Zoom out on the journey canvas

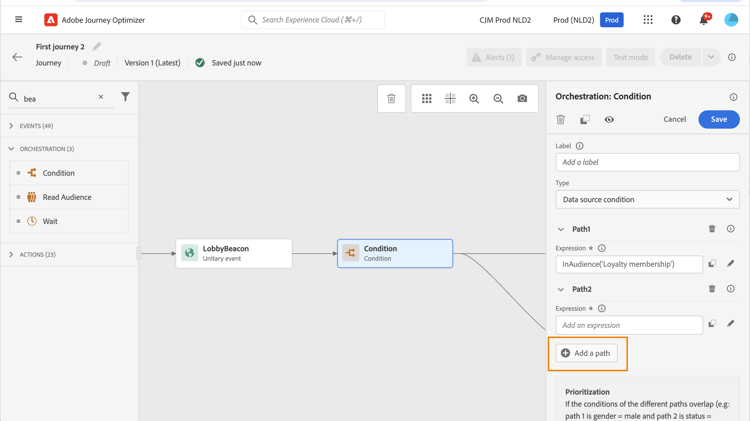pos(498,98)
